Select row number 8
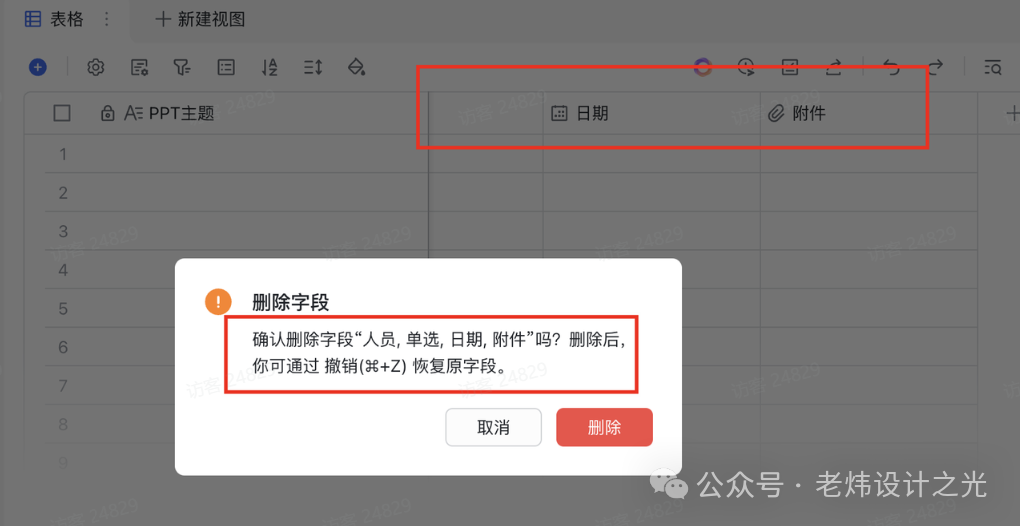This screenshot has width=1020, height=526. [63, 425]
